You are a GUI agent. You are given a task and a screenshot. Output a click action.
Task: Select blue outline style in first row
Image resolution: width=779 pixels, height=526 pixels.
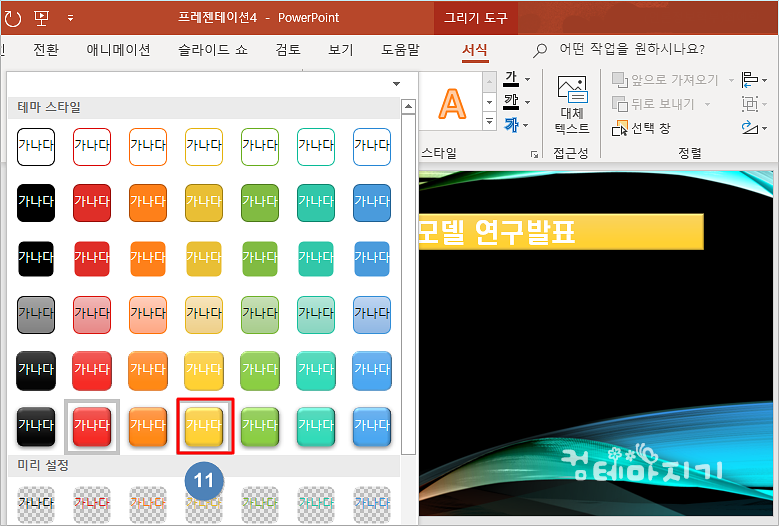pyautogui.click(x=372, y=147)
